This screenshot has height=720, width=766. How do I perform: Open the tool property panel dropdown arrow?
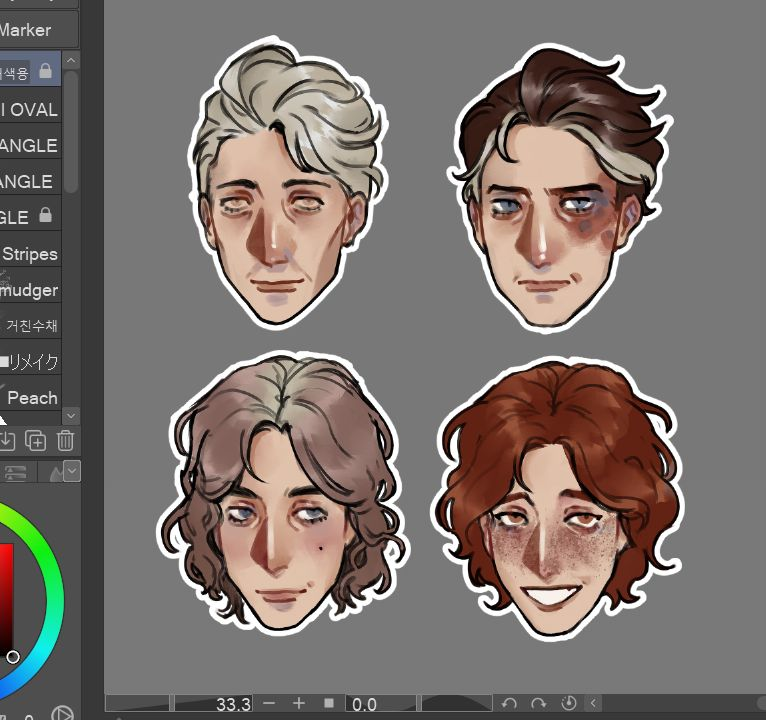click(x=72, y=472)
